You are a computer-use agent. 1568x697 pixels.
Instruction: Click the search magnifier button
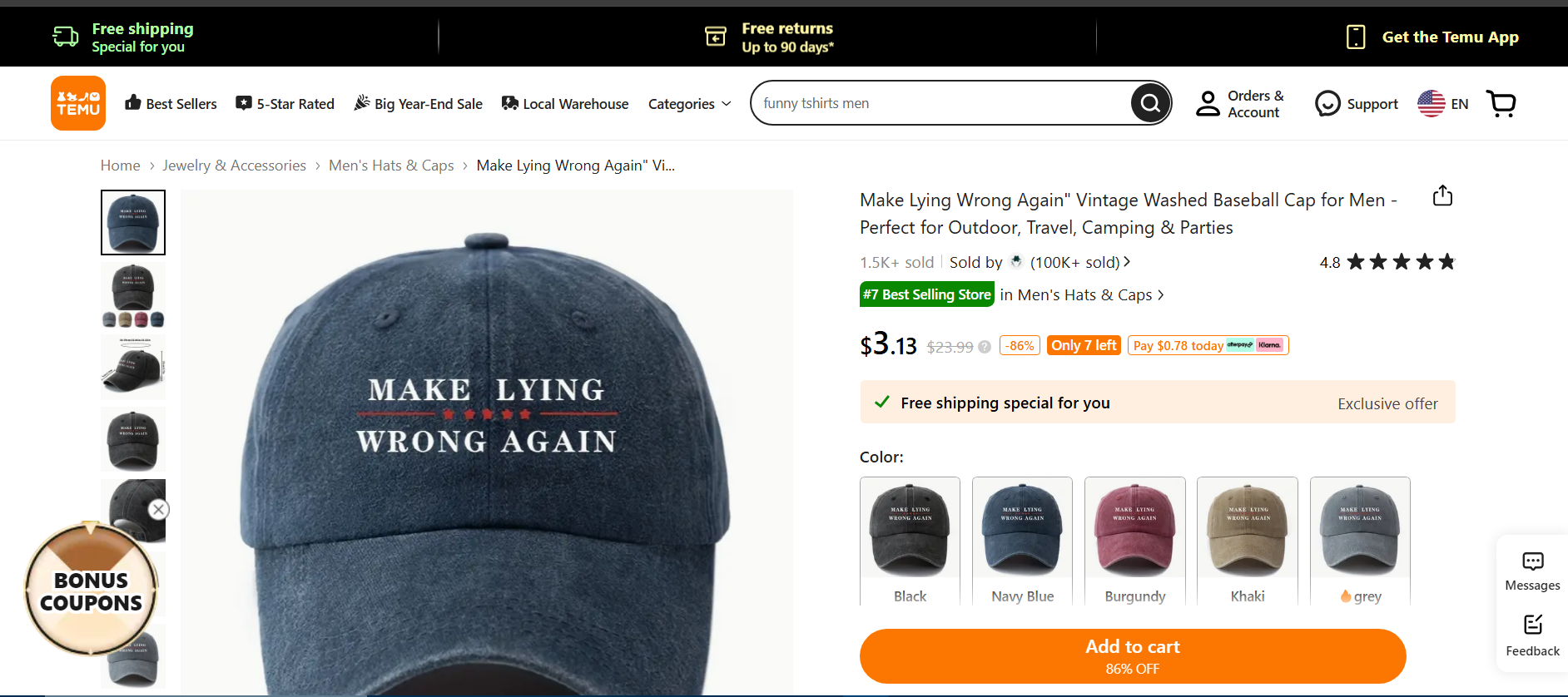tap(1150, 103)
